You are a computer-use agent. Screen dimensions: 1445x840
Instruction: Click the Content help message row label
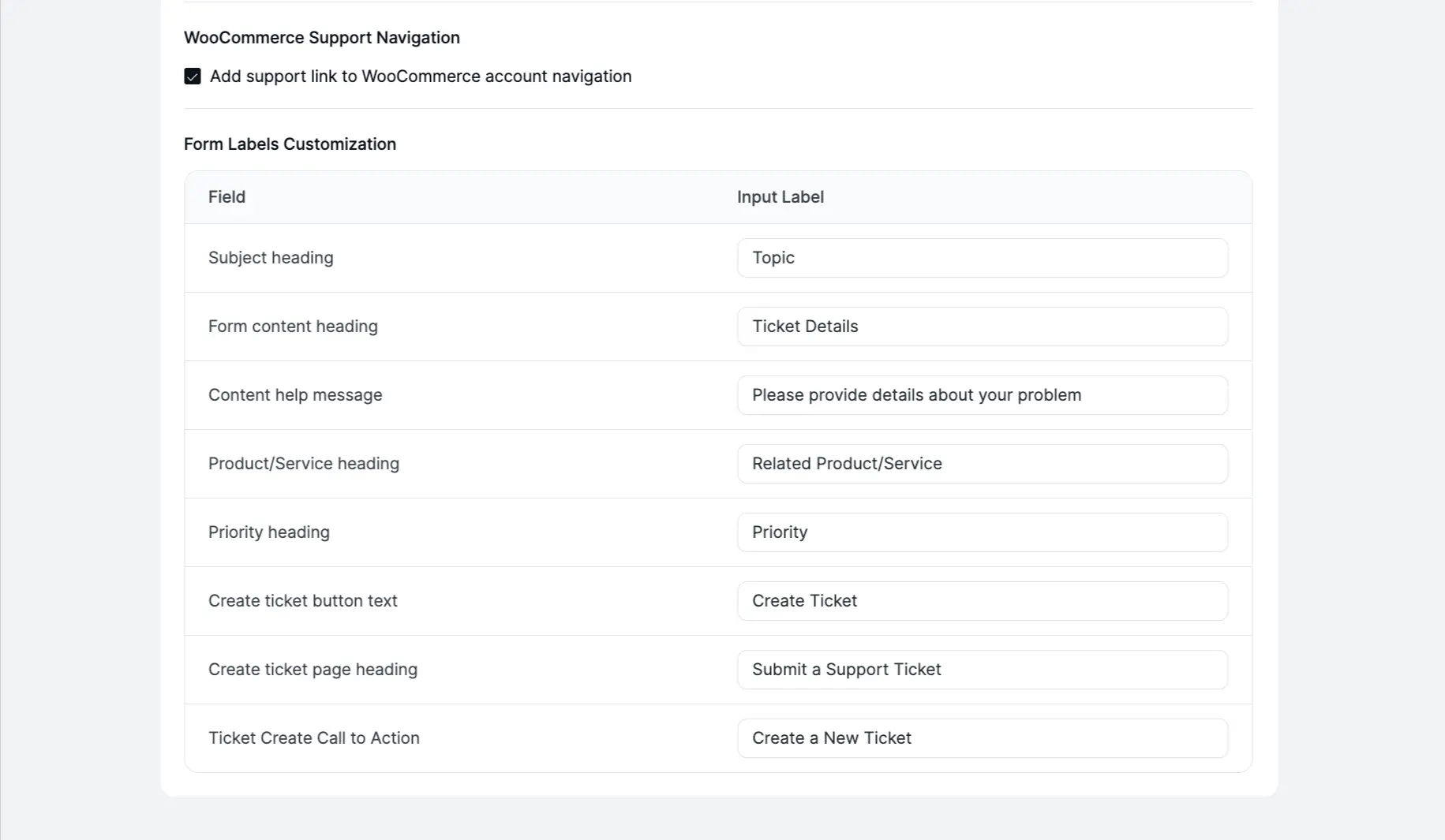coord(295,394)
